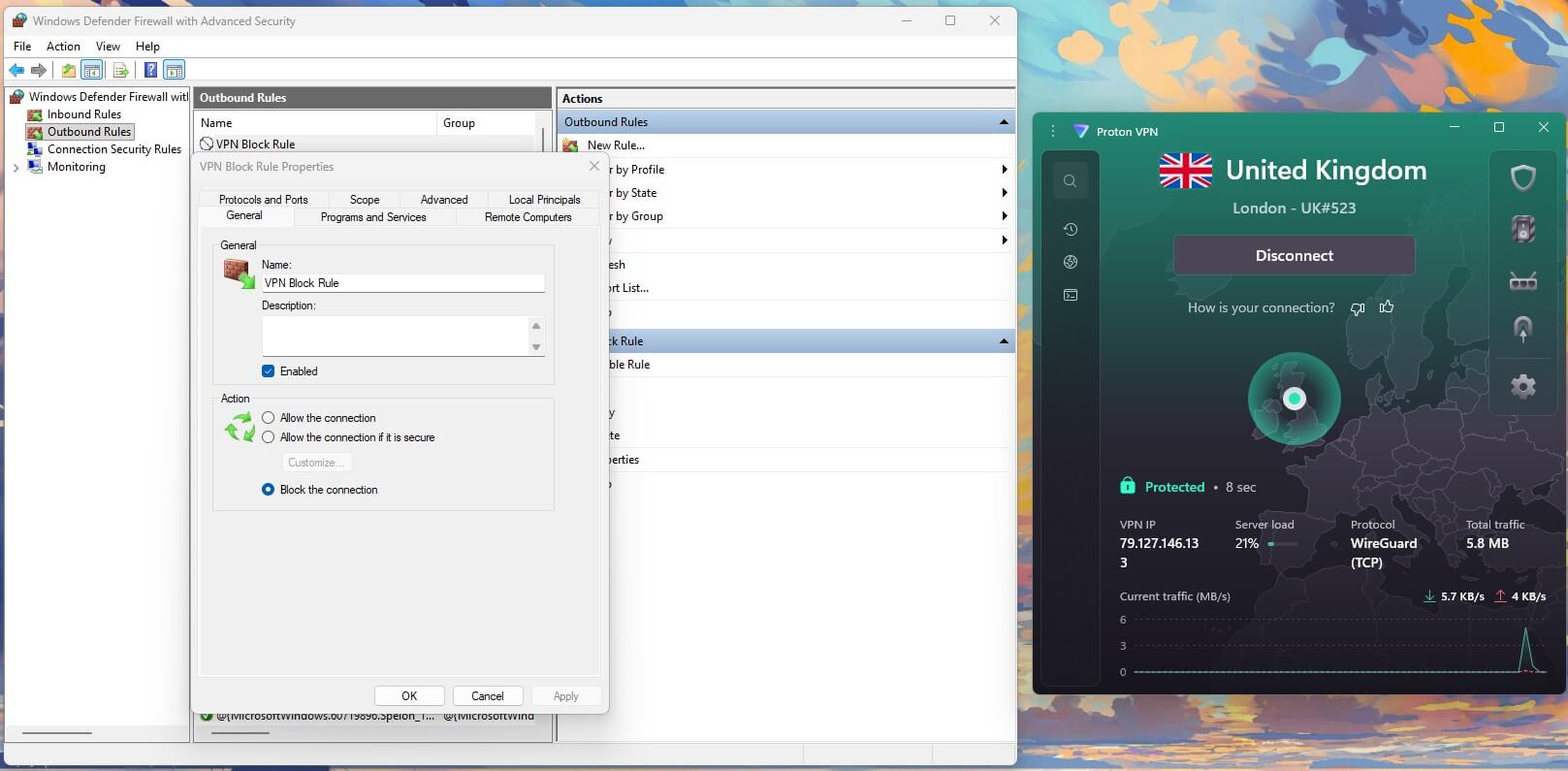Click Cancel in rule properties dialog
The image size is (1568, 771).
[x=488, y=696]
